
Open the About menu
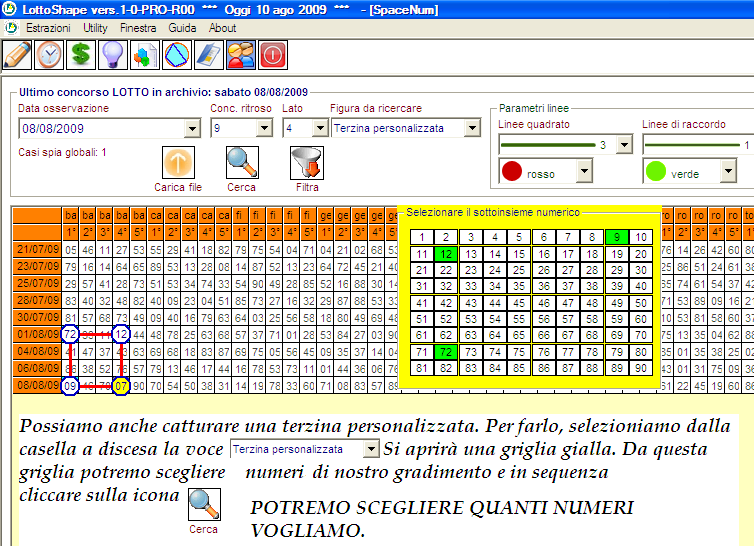tap(222, 28)
